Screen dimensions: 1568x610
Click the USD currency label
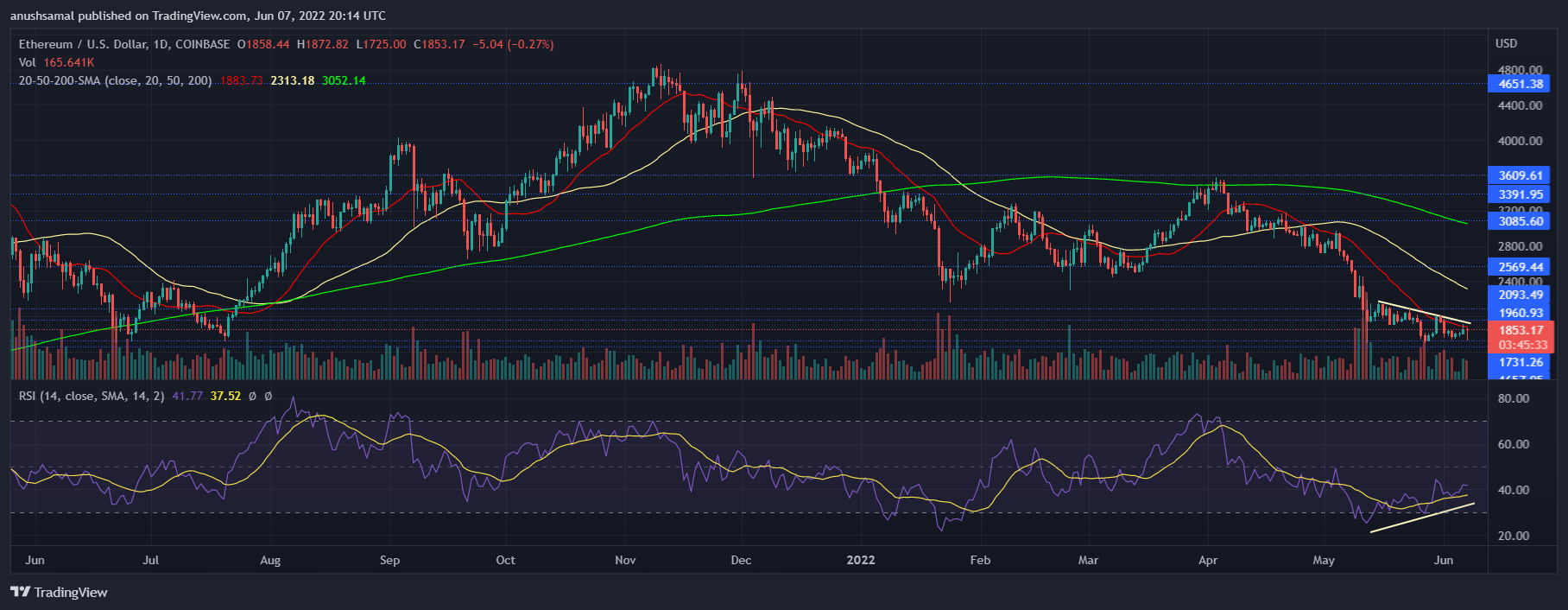pos(1506,43)
